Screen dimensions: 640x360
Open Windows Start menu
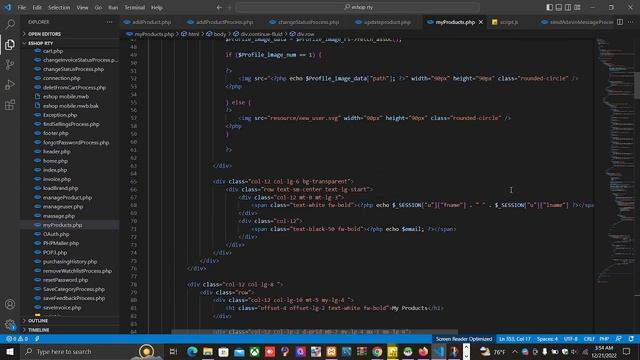[x=10, y=351]
